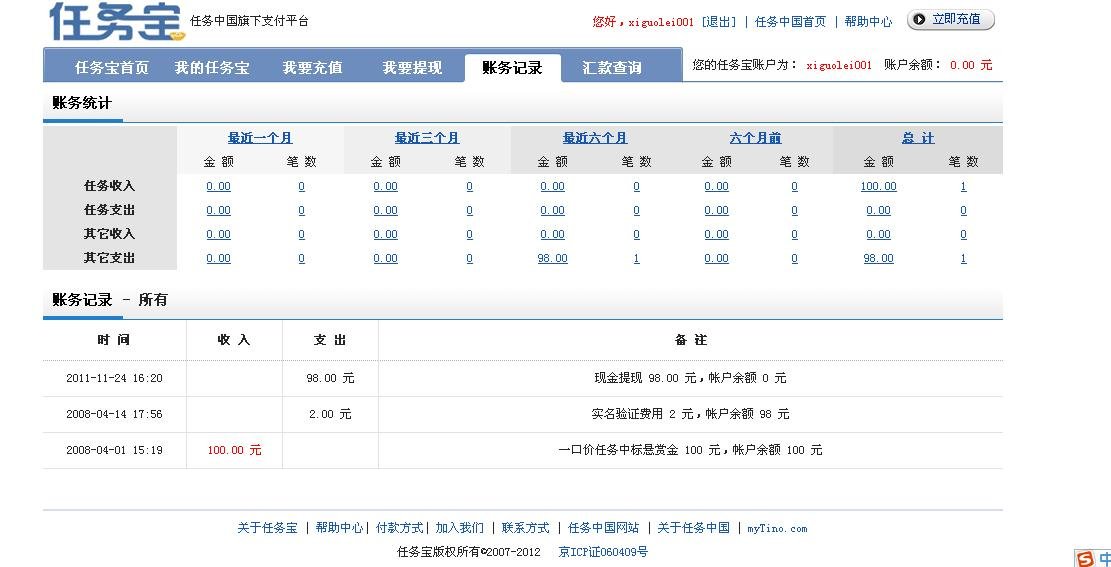Switch to the 我要提现 tab

coord(412,68)
